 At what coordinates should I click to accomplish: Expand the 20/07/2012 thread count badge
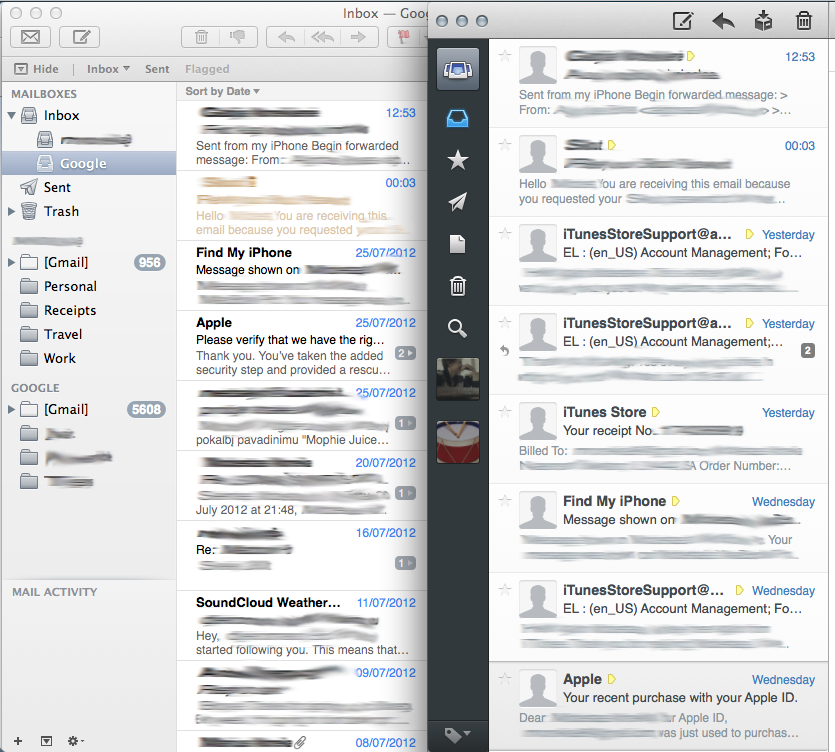click(405, 493)
